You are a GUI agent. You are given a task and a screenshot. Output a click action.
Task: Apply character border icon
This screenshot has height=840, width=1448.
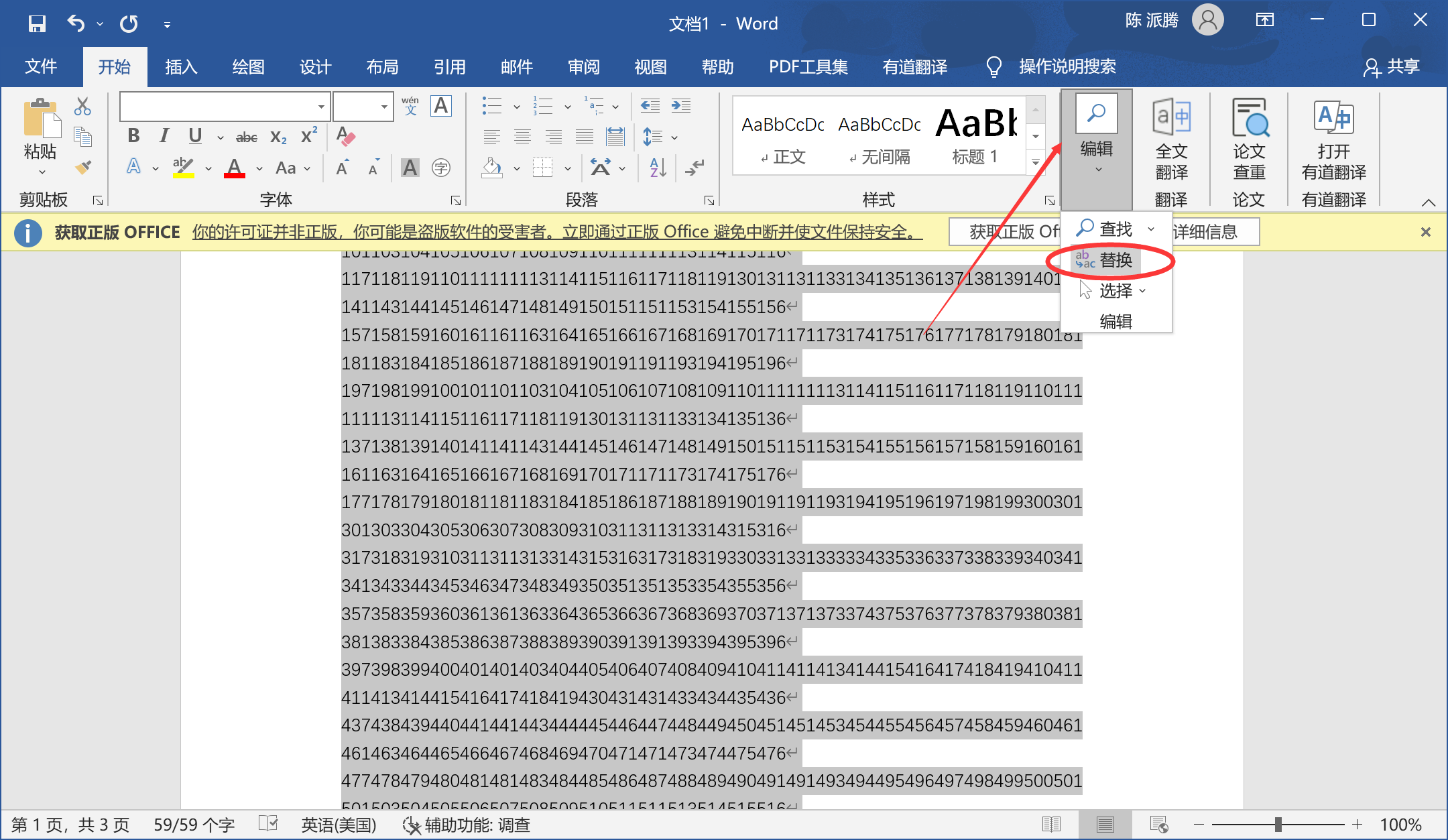pyautogui.click(x=441, y=106)
